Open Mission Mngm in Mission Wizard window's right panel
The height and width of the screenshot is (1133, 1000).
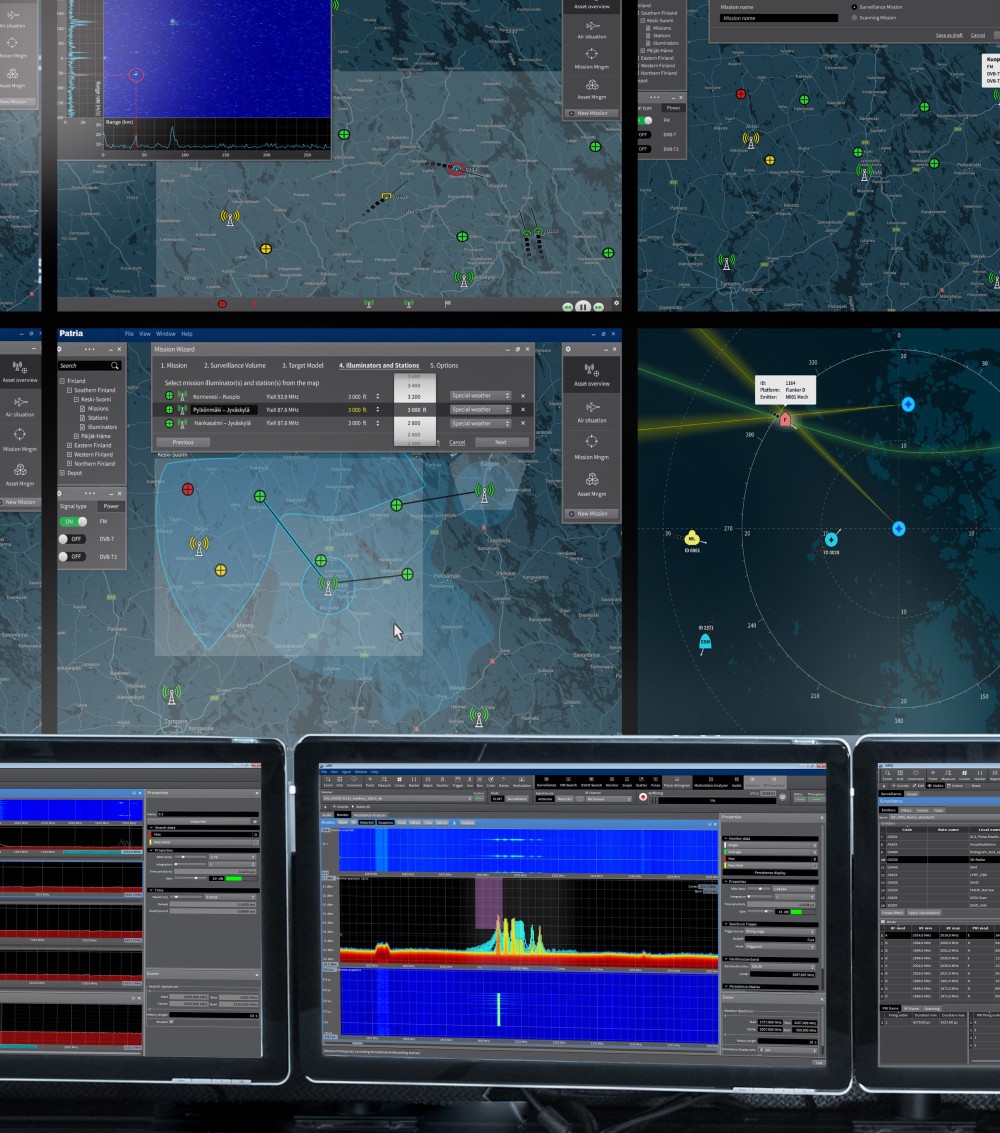592,447
